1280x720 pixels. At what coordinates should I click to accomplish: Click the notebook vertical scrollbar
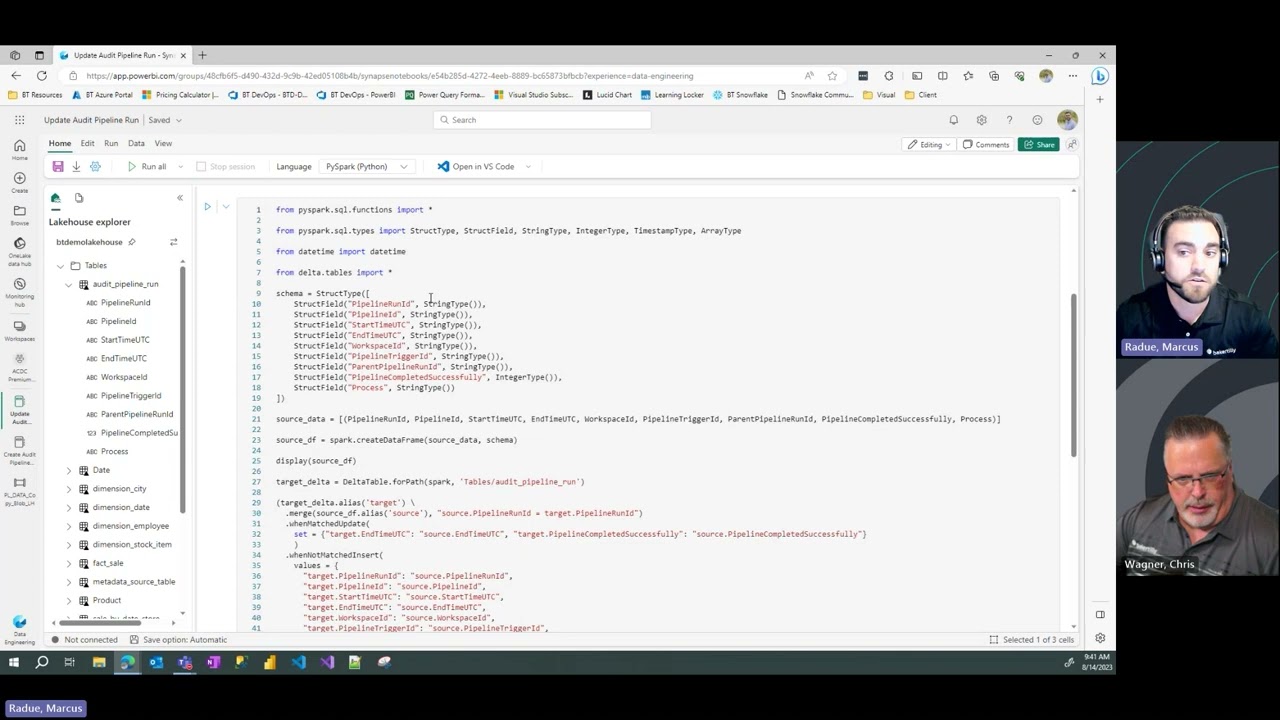[1074, 375]
